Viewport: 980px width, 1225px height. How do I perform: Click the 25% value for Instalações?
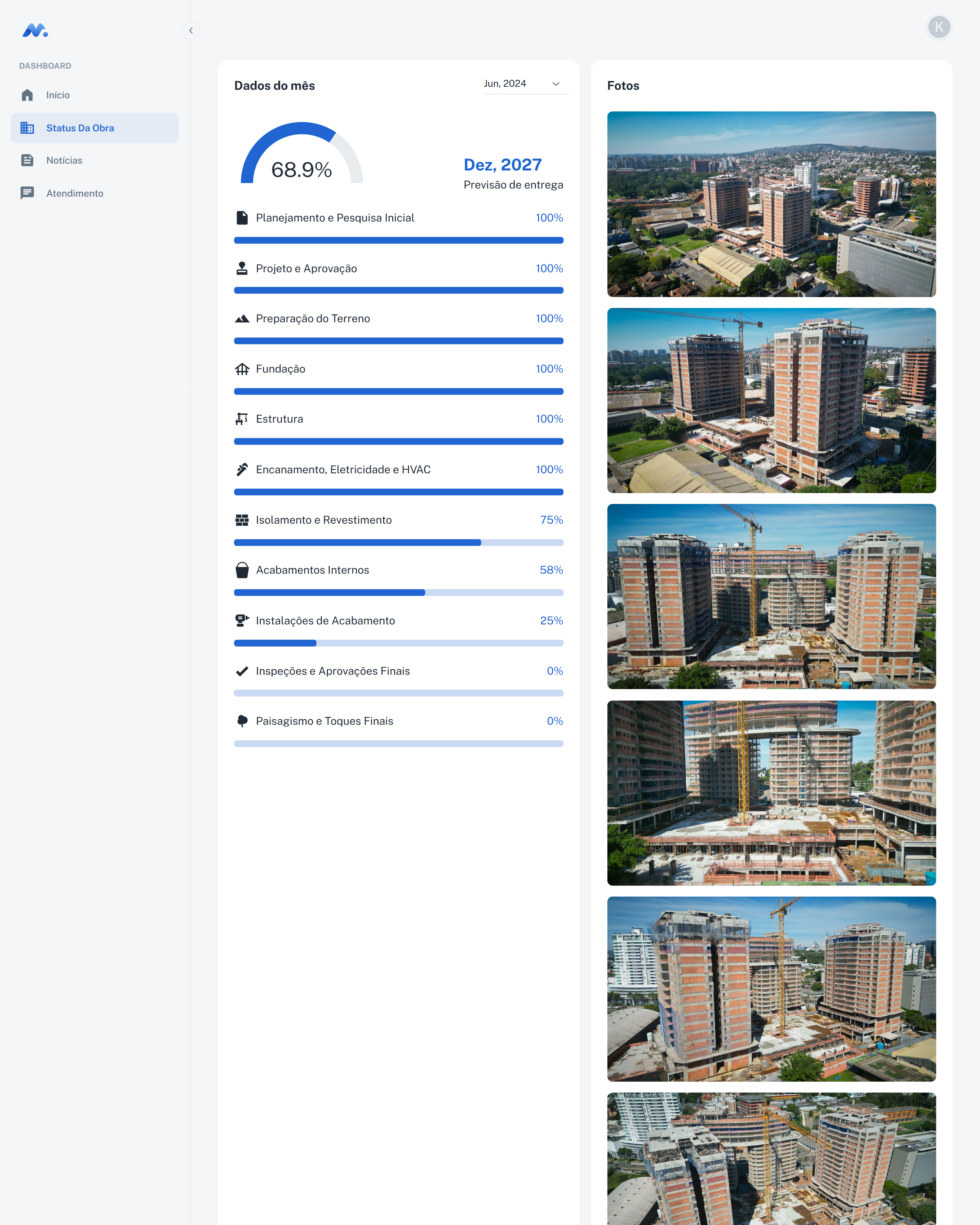551,620
